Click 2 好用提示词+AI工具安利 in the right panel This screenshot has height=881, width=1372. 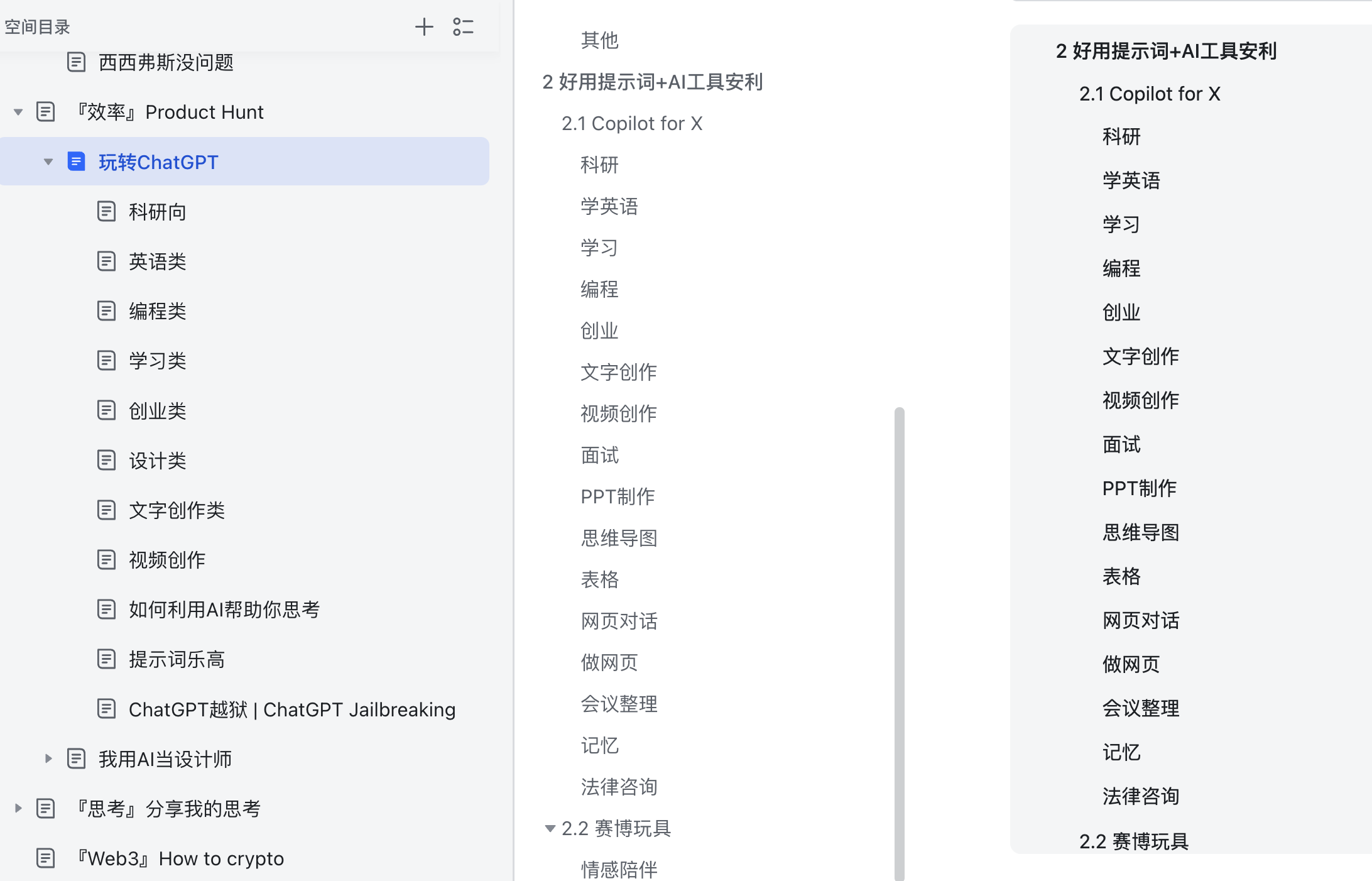tap(1165, 51)
